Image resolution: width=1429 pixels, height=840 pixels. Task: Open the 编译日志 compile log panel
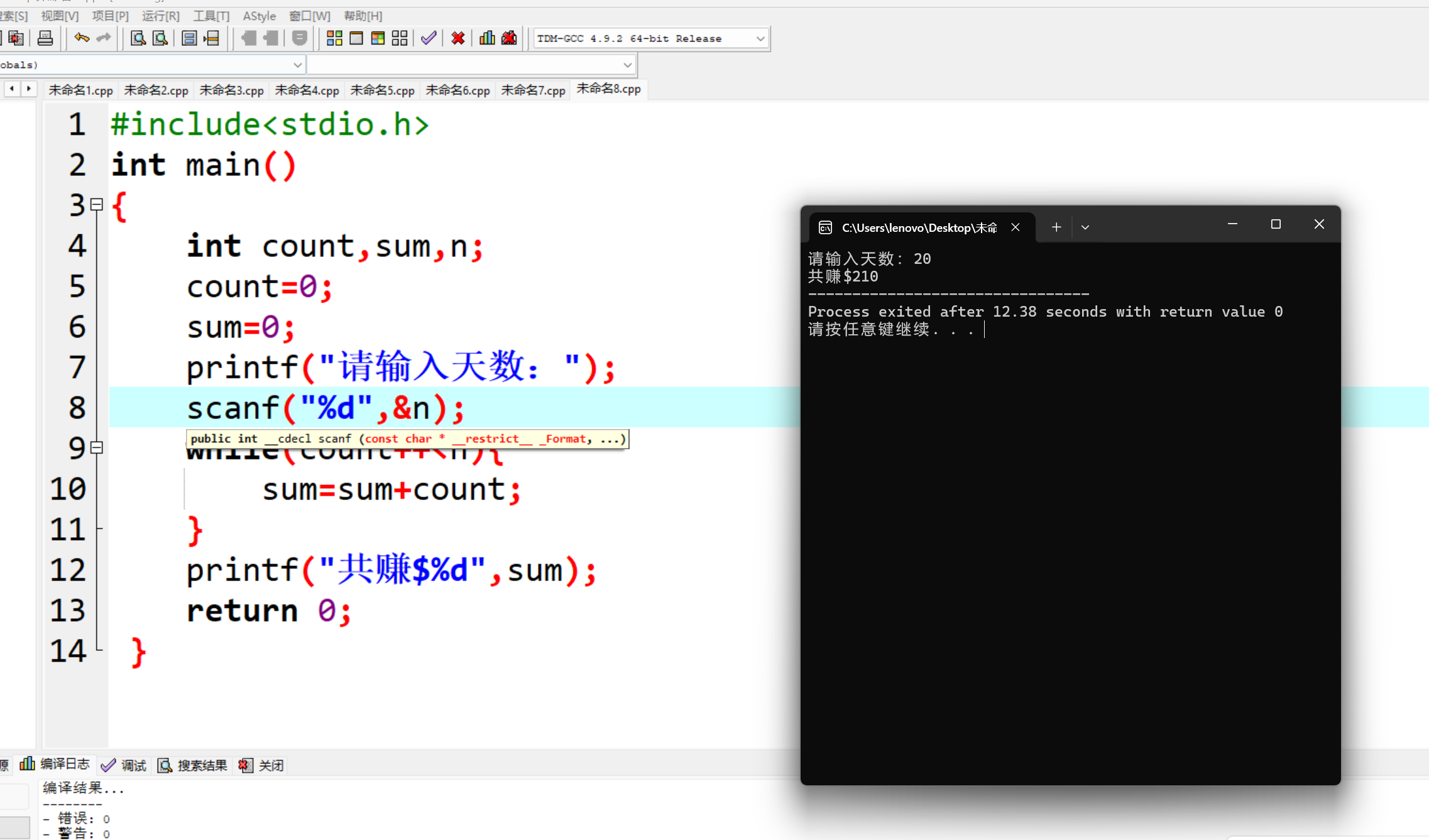(55, 764)
